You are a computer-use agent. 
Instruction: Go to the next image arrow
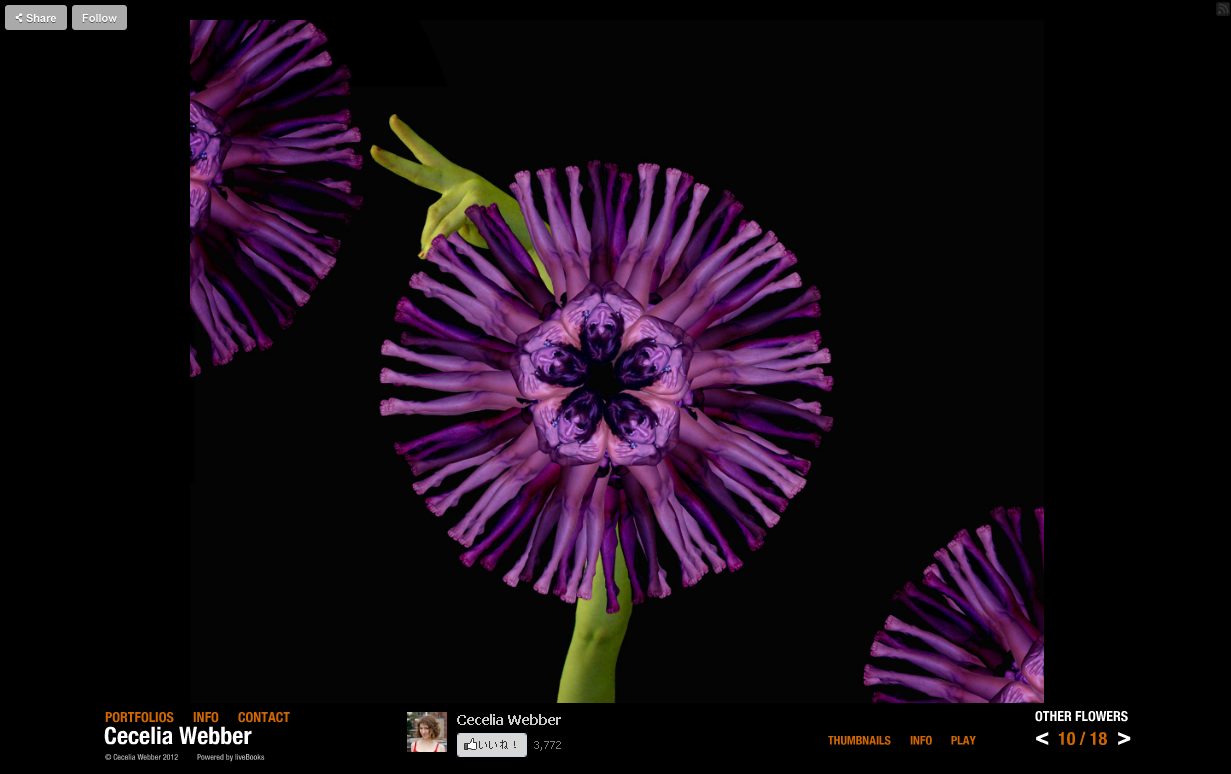[x=1124, y=739]
